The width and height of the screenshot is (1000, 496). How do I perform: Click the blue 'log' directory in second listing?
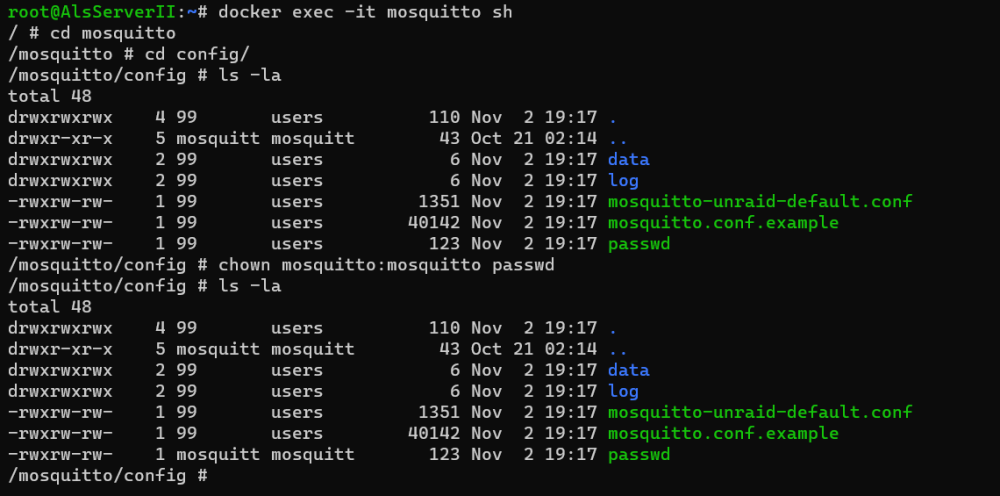(623, 391)
